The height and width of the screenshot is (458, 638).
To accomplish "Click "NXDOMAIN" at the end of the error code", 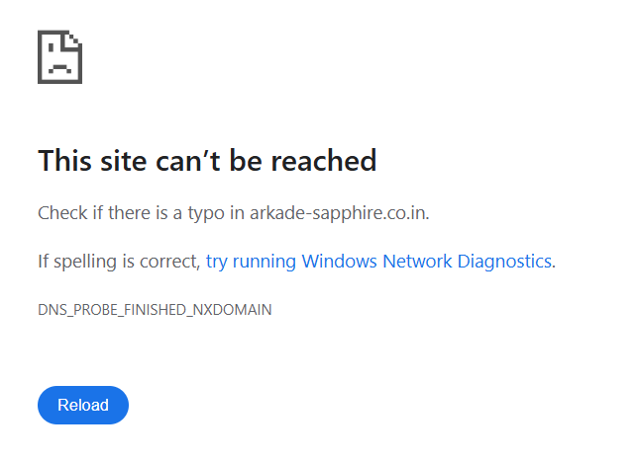I will [x=233, y=310].
